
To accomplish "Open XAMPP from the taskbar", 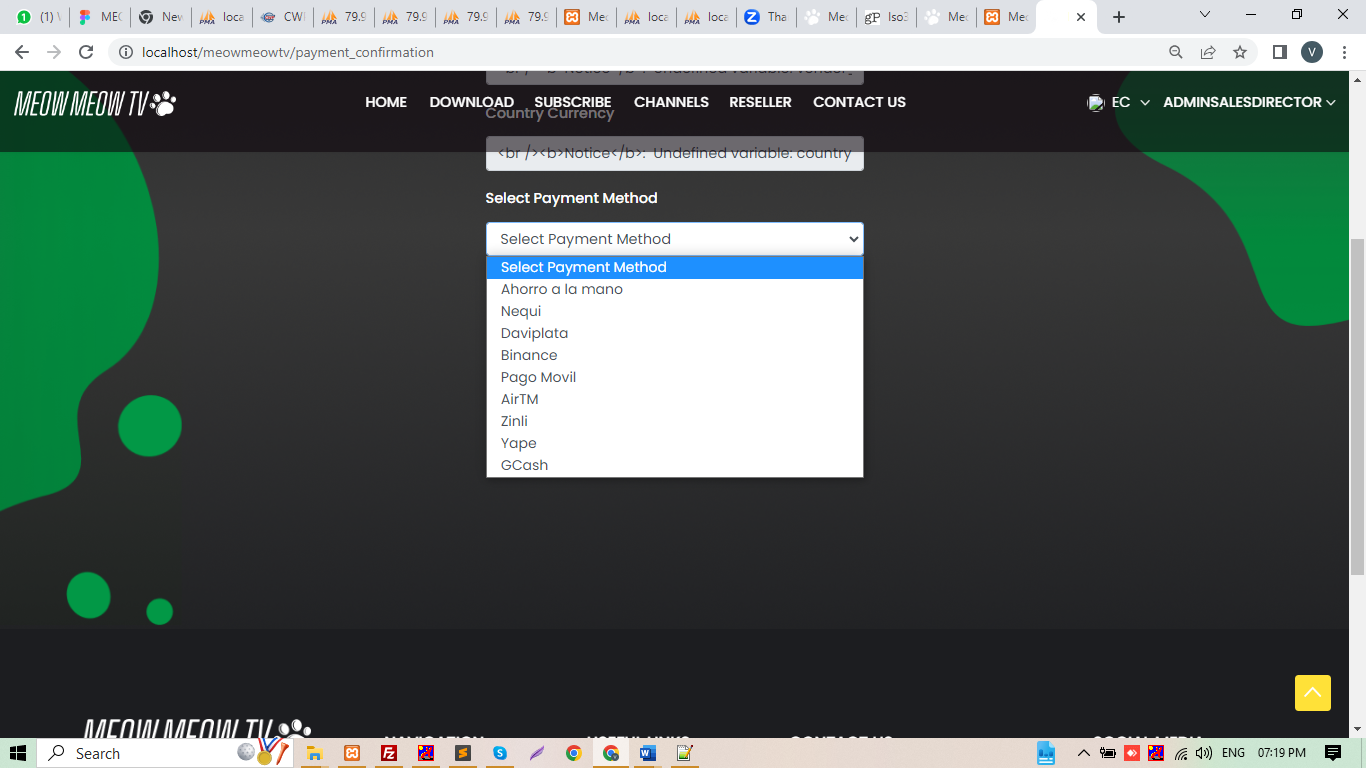I will (352, 753).
